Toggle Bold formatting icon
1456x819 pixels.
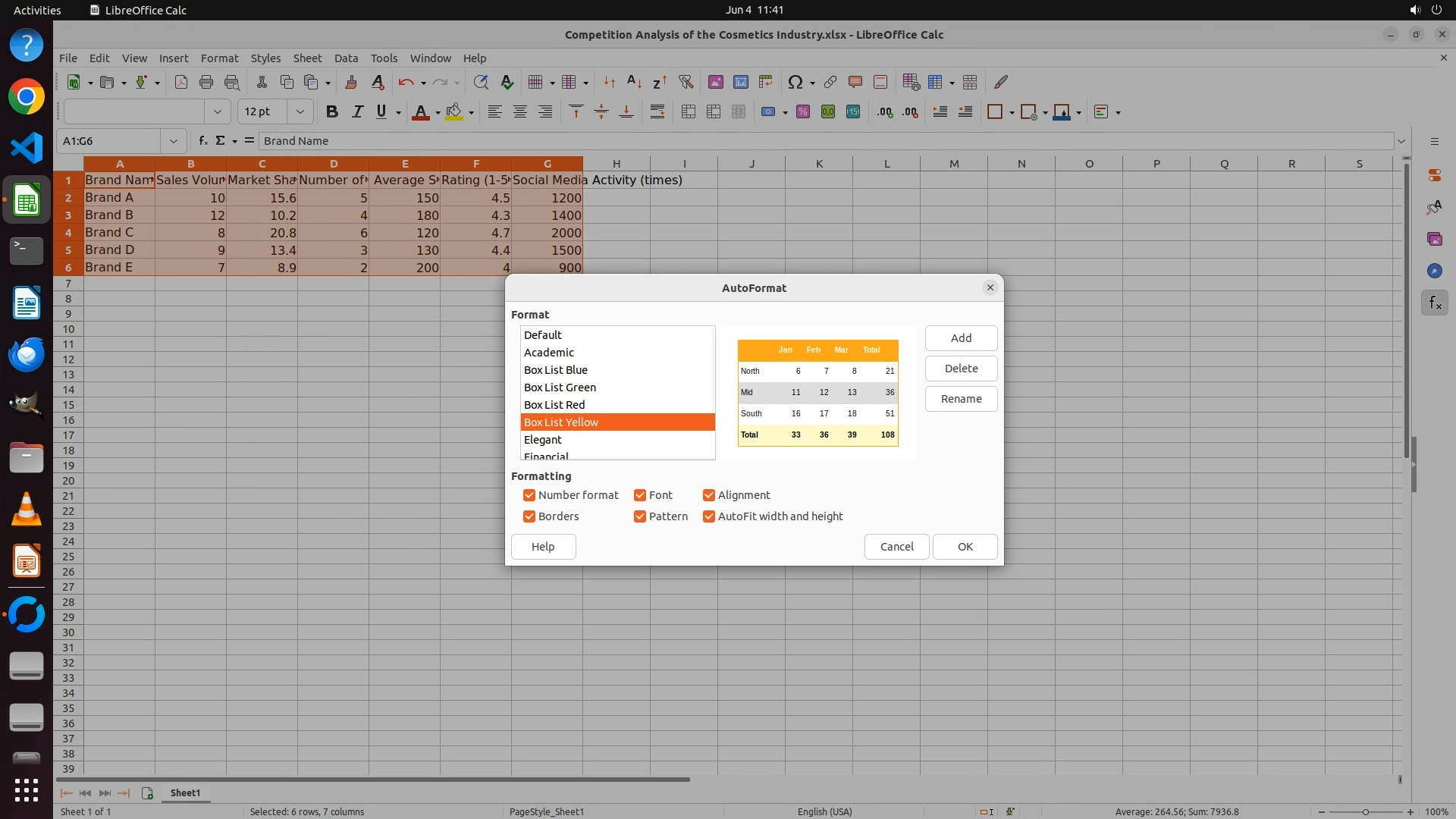point(331,112)
